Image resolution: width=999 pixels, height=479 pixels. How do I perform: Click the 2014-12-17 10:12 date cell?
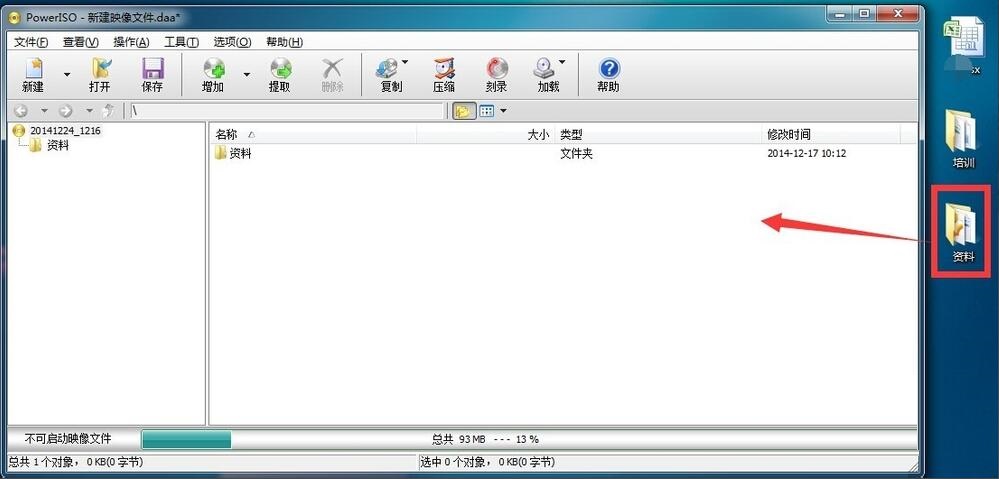(807, 154)
